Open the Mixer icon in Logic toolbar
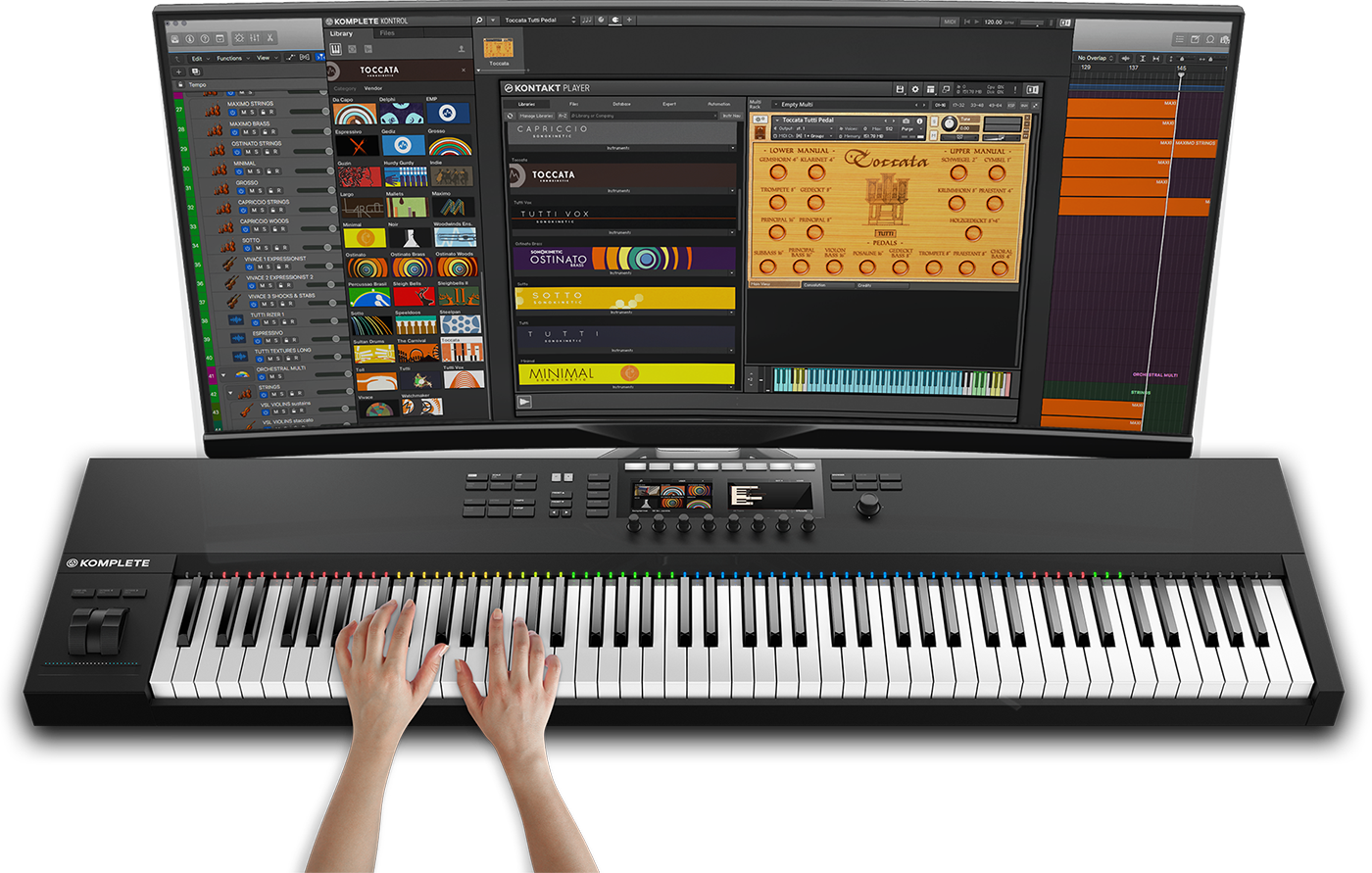This screenshot has height=873, width=1372. pyautogui.click(x=255, y=38)
